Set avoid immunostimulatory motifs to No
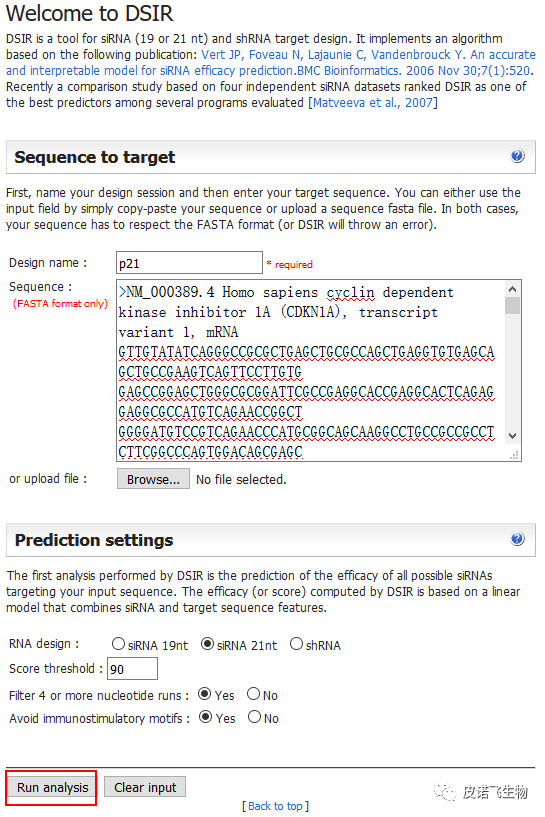This screenshot has width=545, height=817. [254, 717]
